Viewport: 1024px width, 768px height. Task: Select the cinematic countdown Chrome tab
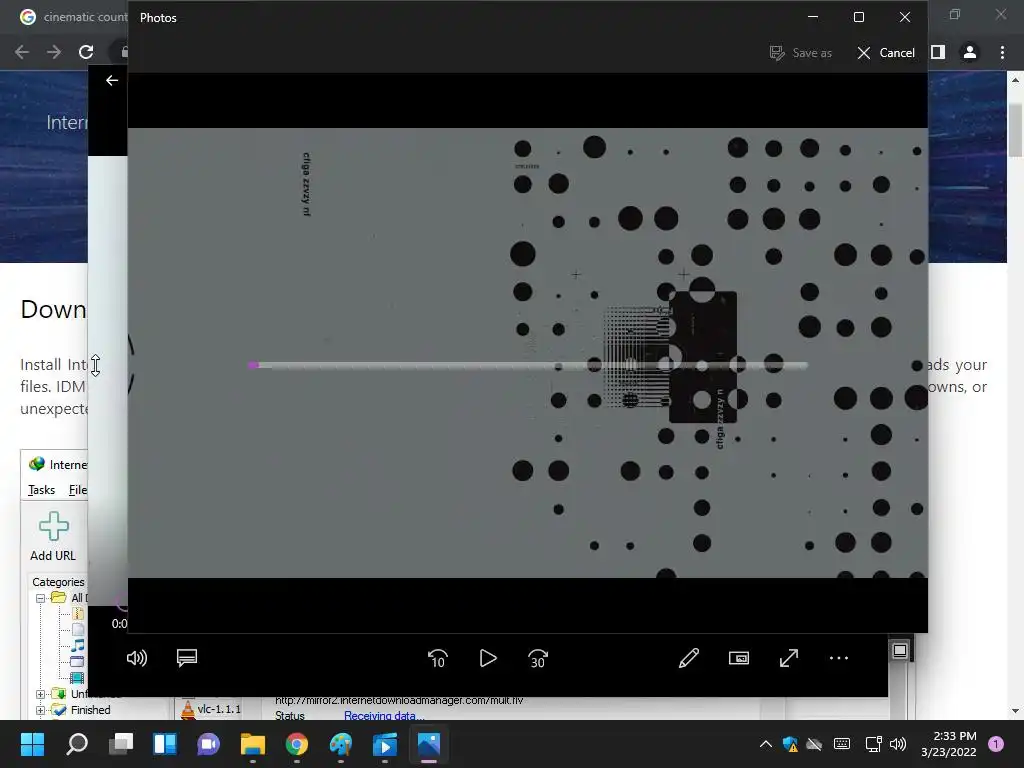tap(72, 17)
